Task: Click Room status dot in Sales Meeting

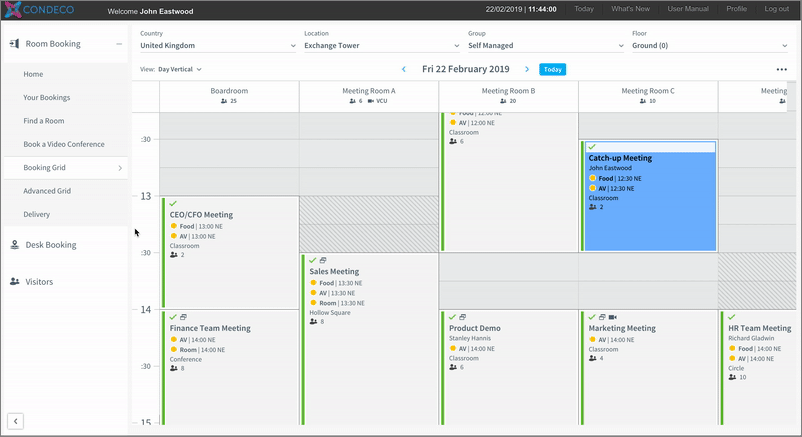Action: pos(314,303)
